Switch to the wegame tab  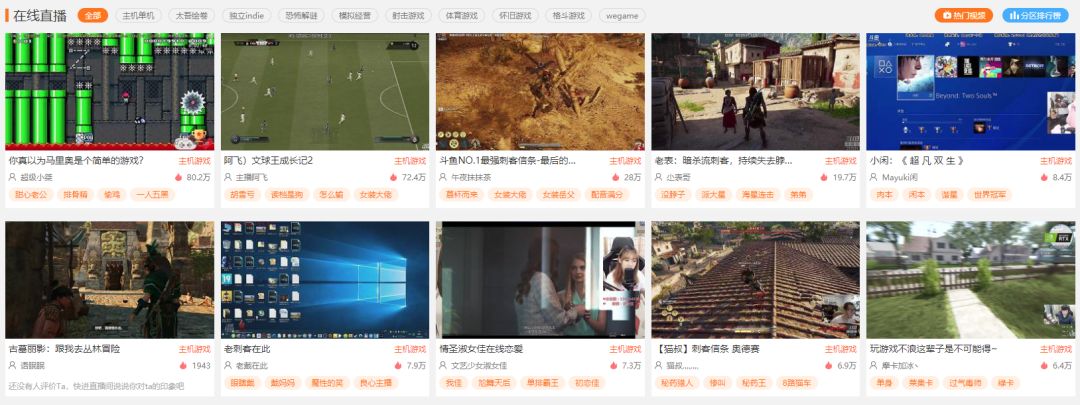point(622,15)
